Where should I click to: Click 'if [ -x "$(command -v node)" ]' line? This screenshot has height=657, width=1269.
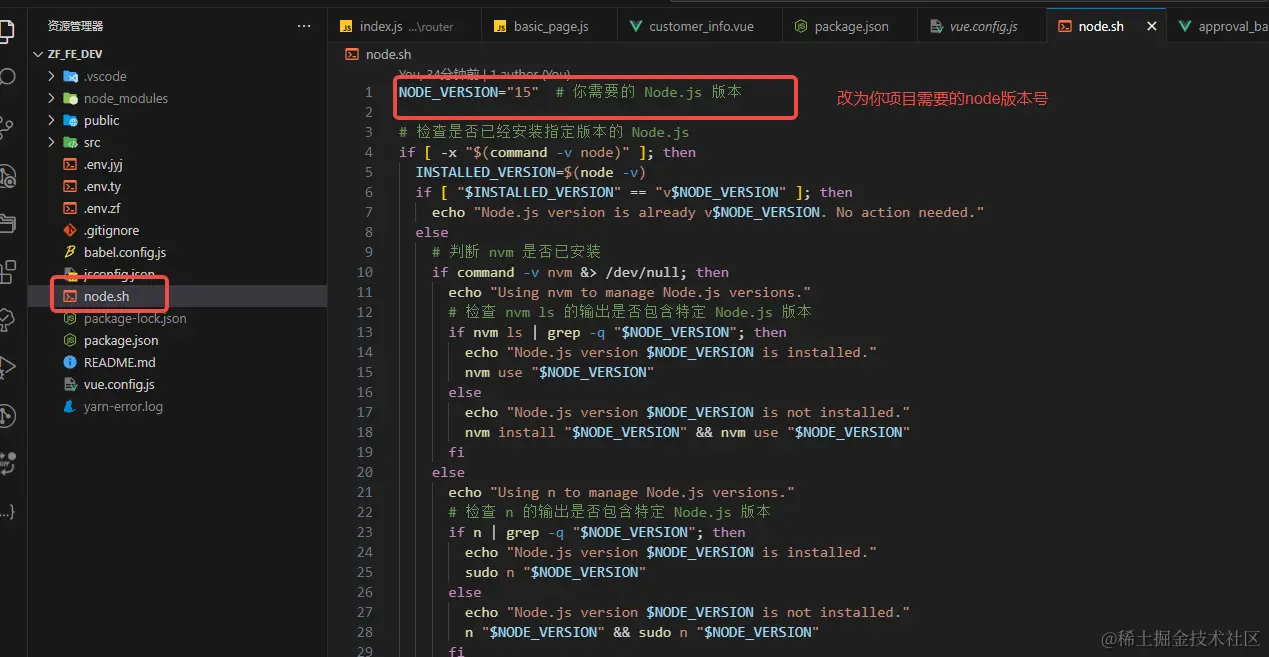pos(547,152)
